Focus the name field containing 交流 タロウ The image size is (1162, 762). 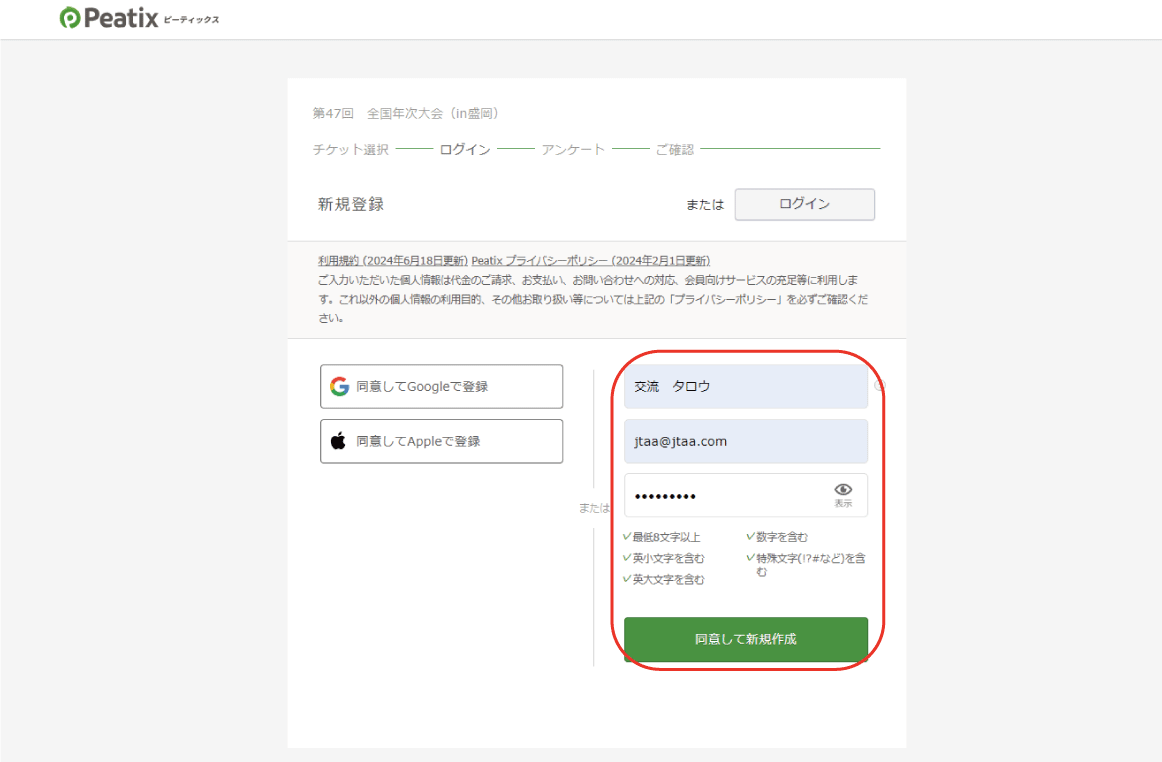coord(746,386)
